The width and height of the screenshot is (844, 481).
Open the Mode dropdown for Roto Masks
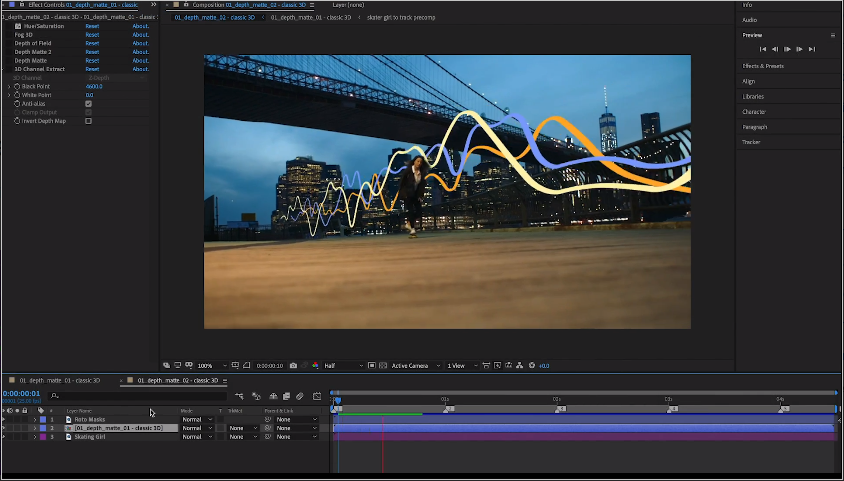pos(197,420)
